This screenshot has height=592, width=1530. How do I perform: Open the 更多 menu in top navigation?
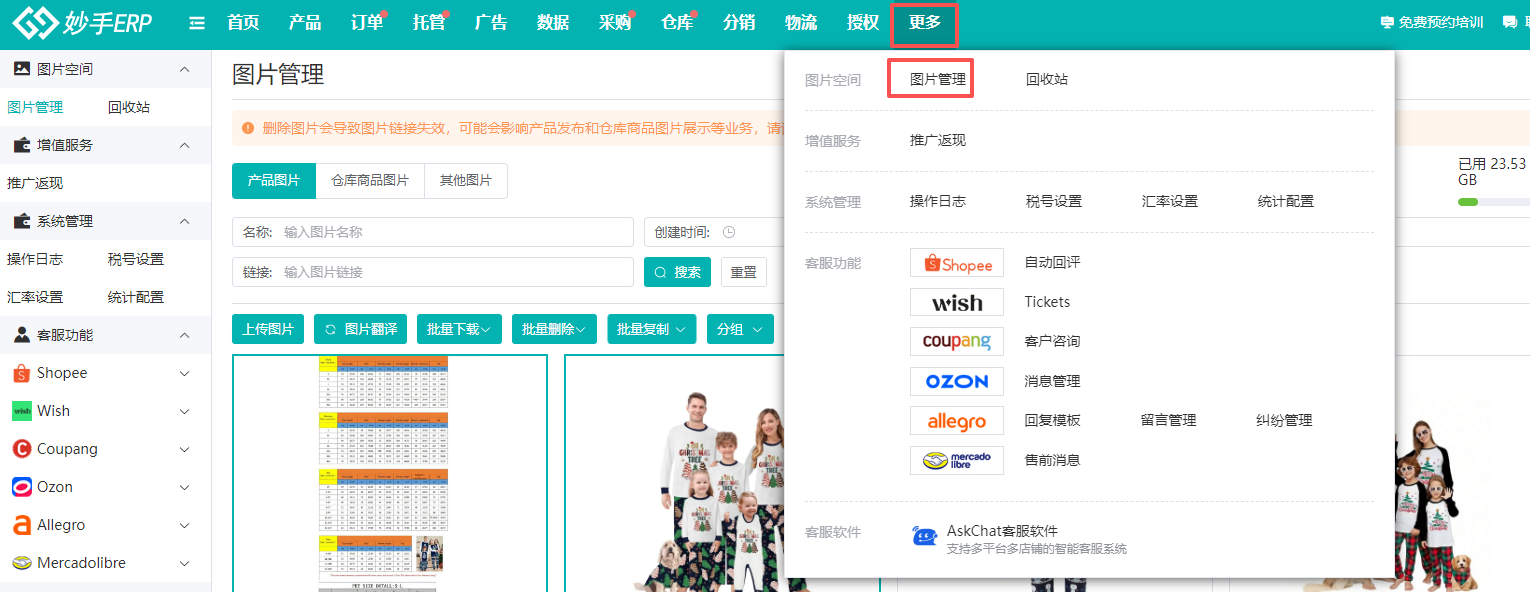tap(925, 24)
